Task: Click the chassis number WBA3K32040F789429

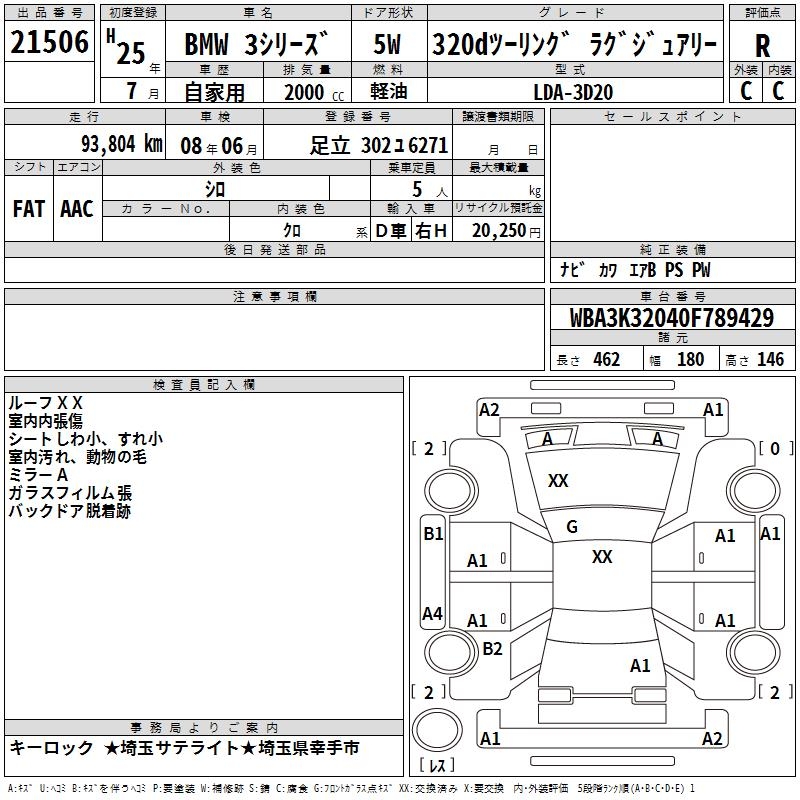Action: pos(671,319)
